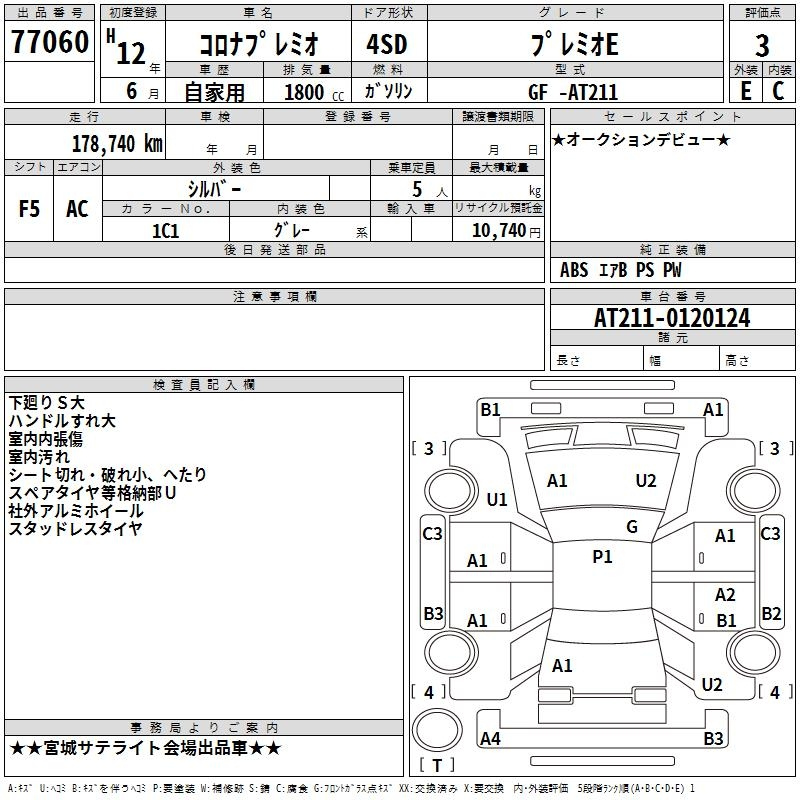Click the P1 mark on the roof

coord(602,556)
